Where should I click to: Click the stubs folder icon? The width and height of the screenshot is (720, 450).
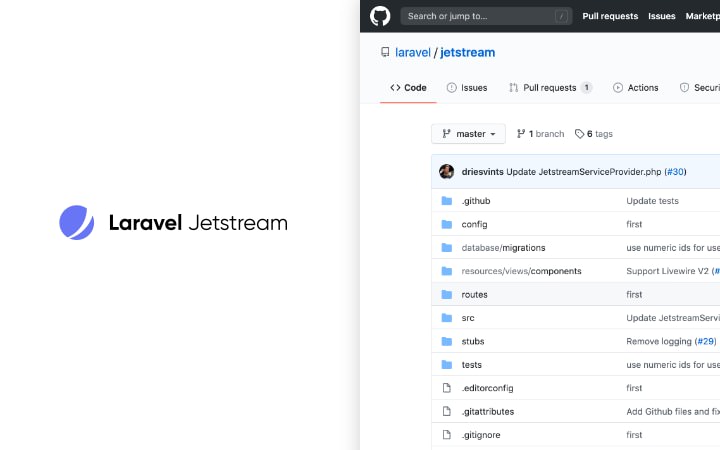point(446,341)
